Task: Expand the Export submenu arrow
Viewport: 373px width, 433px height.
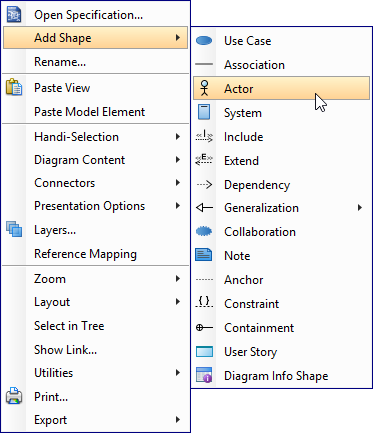Action: click(x=178, y=420)
